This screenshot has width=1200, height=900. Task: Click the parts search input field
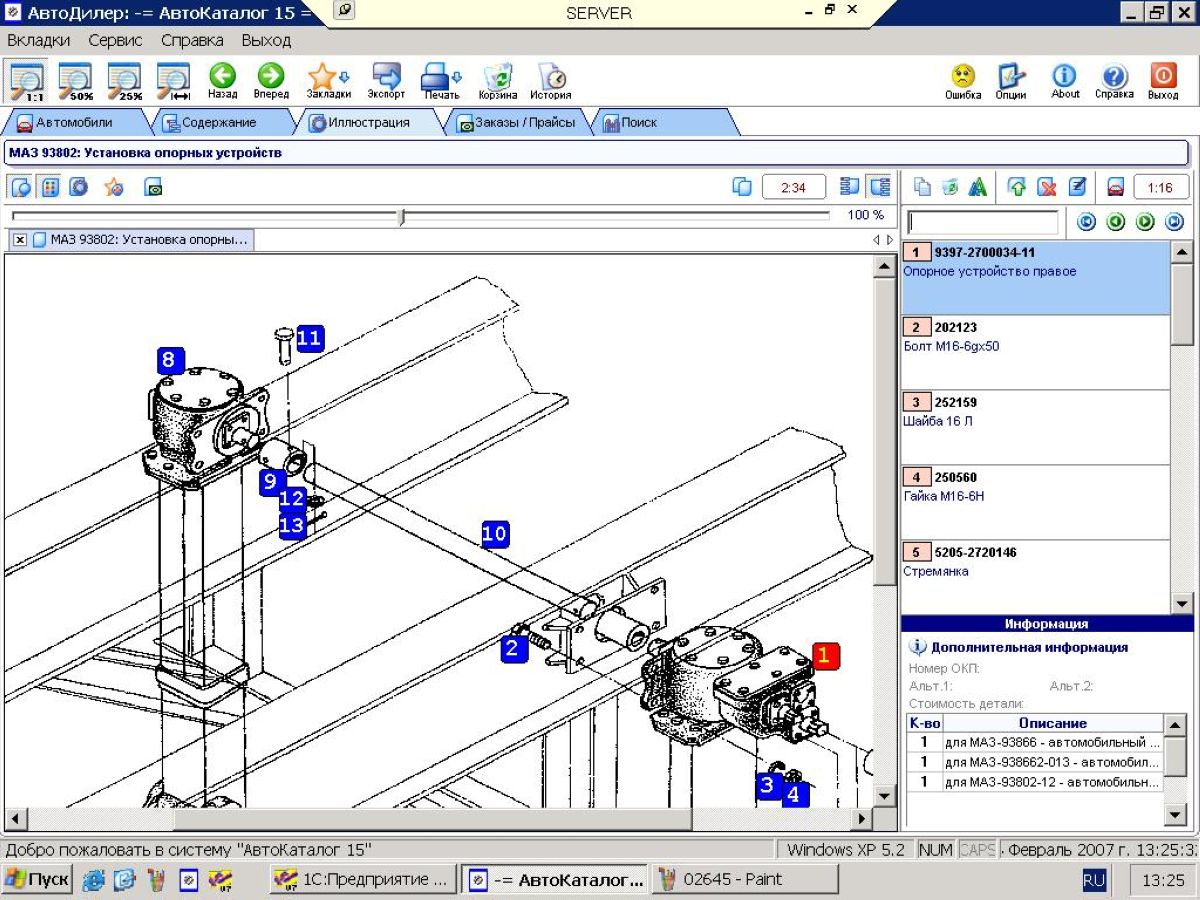tap(982, 222)
